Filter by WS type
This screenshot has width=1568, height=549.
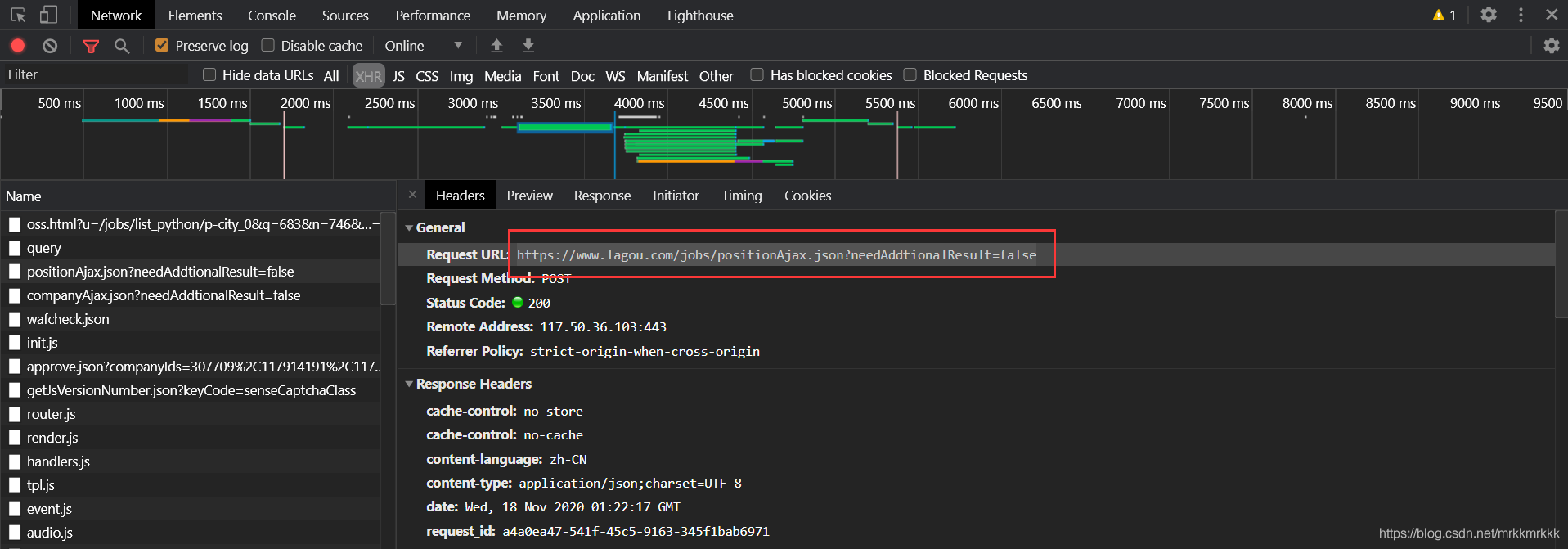pos(615,76)
